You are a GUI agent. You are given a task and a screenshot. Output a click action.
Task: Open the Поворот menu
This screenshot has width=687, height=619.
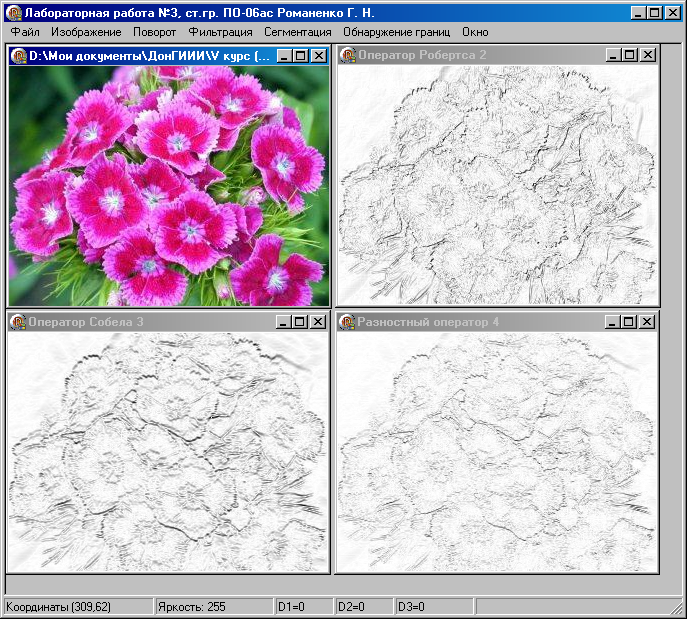click(x=154, y=32)
